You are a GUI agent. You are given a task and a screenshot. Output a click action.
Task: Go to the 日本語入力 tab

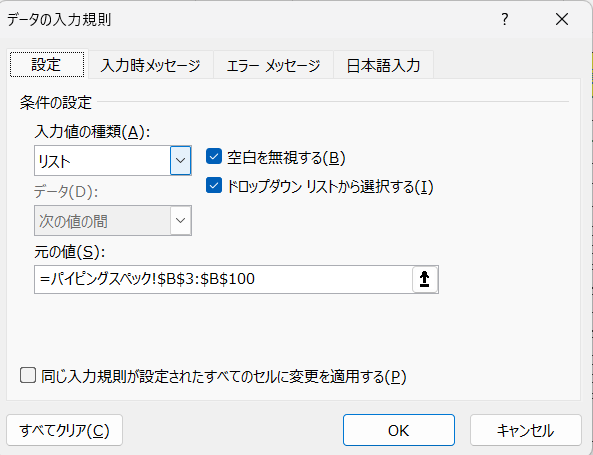tap(383, 65)
